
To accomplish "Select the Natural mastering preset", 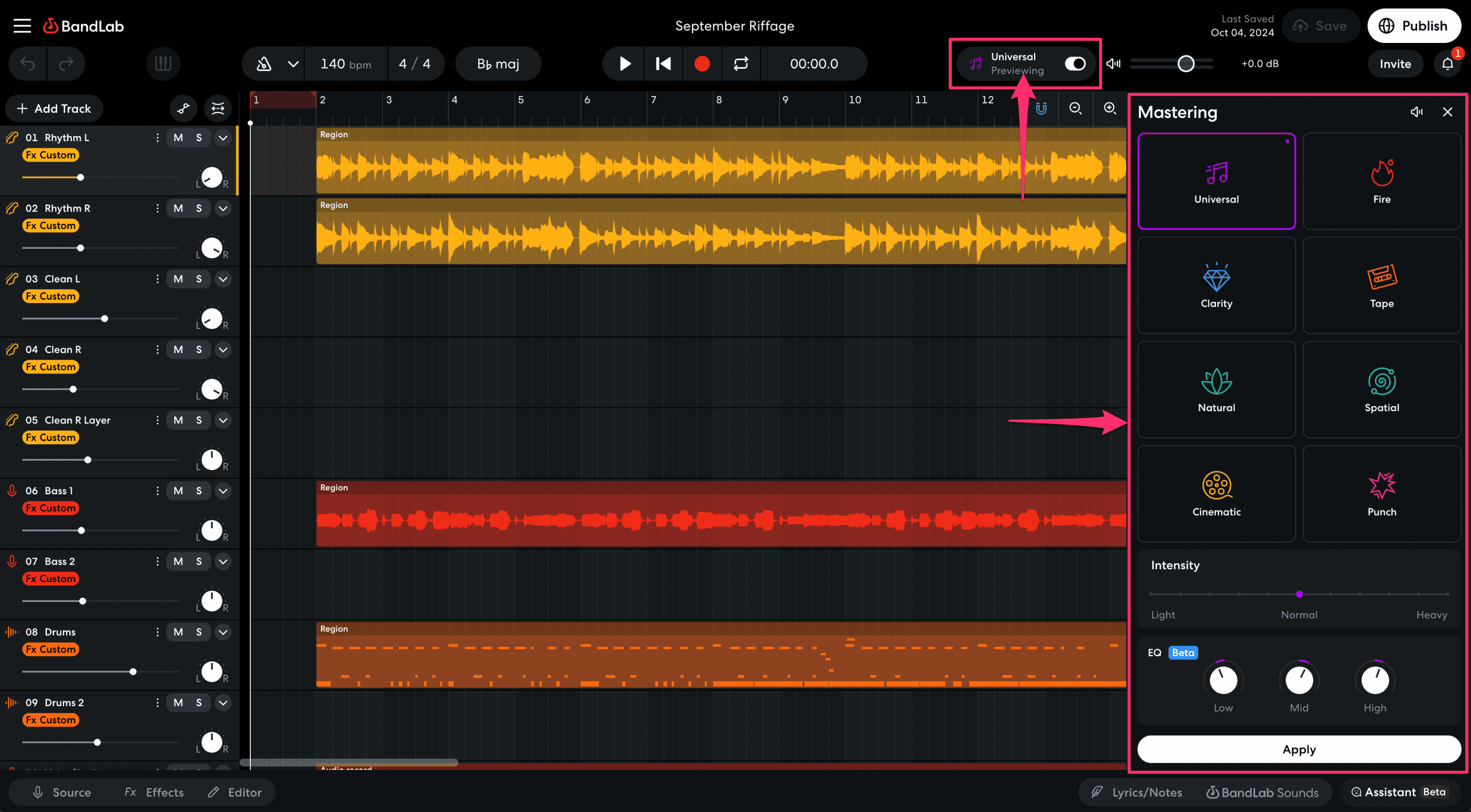I will pyautogui.click(x=1216, y=390).
